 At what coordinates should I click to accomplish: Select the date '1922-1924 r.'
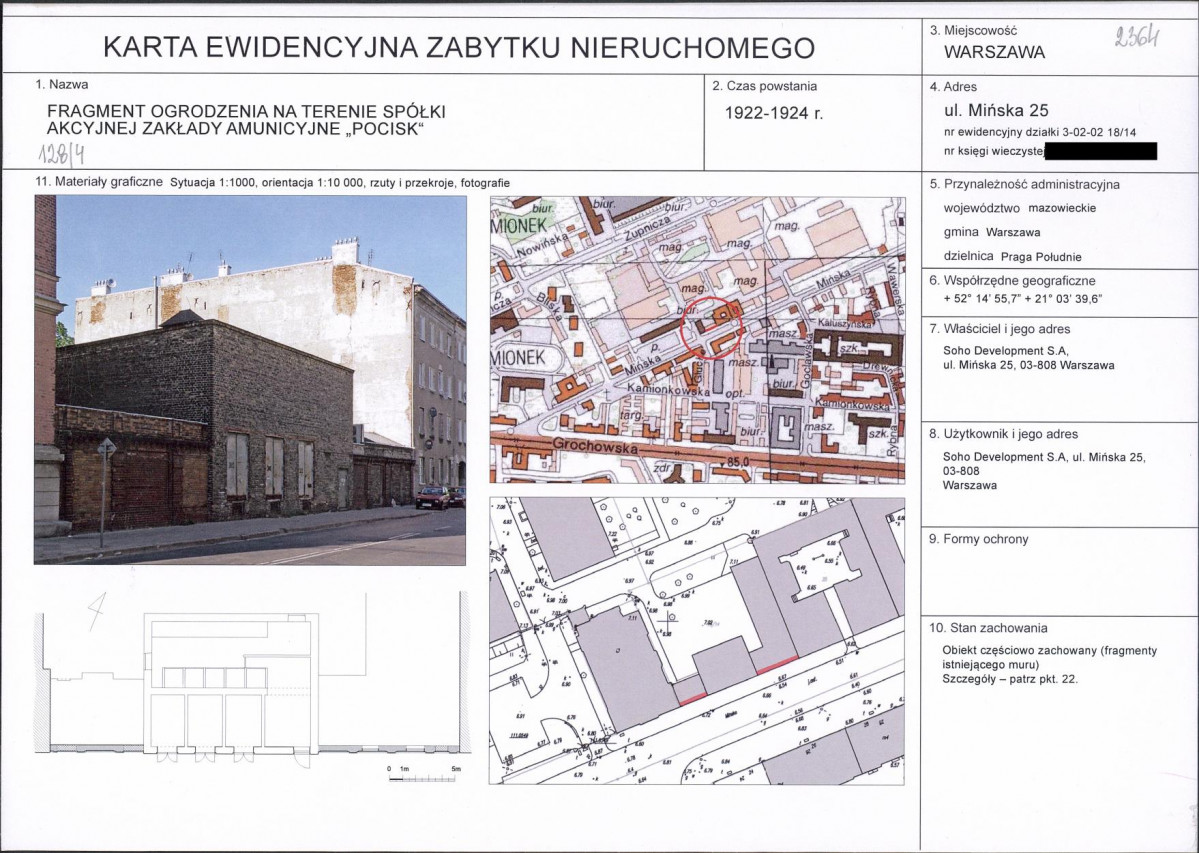click(x=774, y=113)
